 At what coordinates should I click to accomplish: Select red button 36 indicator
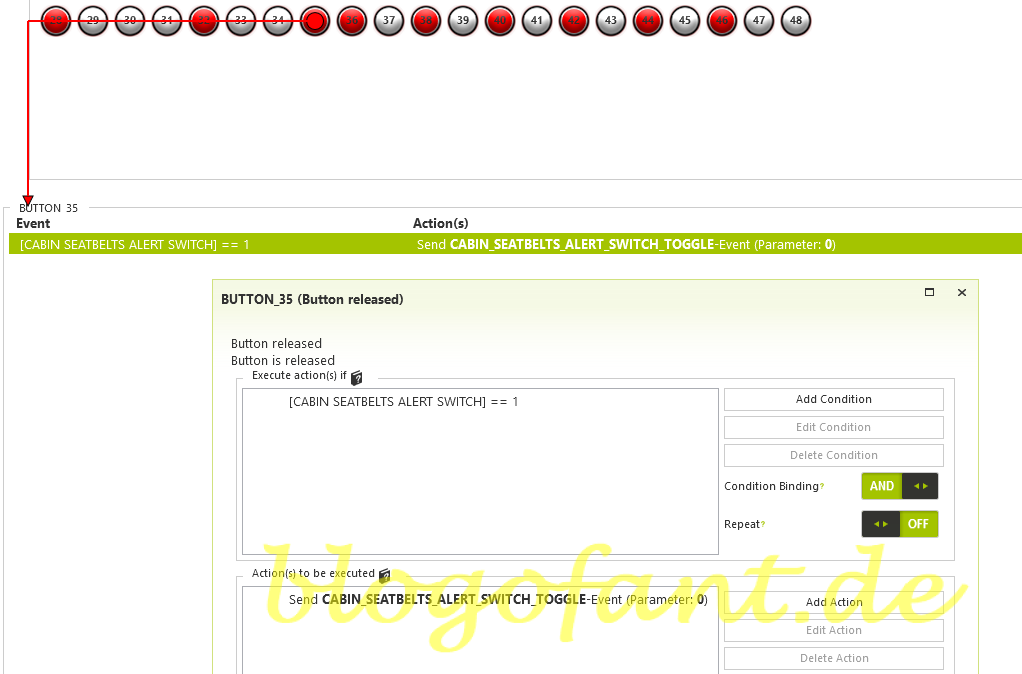coord(352,20)
